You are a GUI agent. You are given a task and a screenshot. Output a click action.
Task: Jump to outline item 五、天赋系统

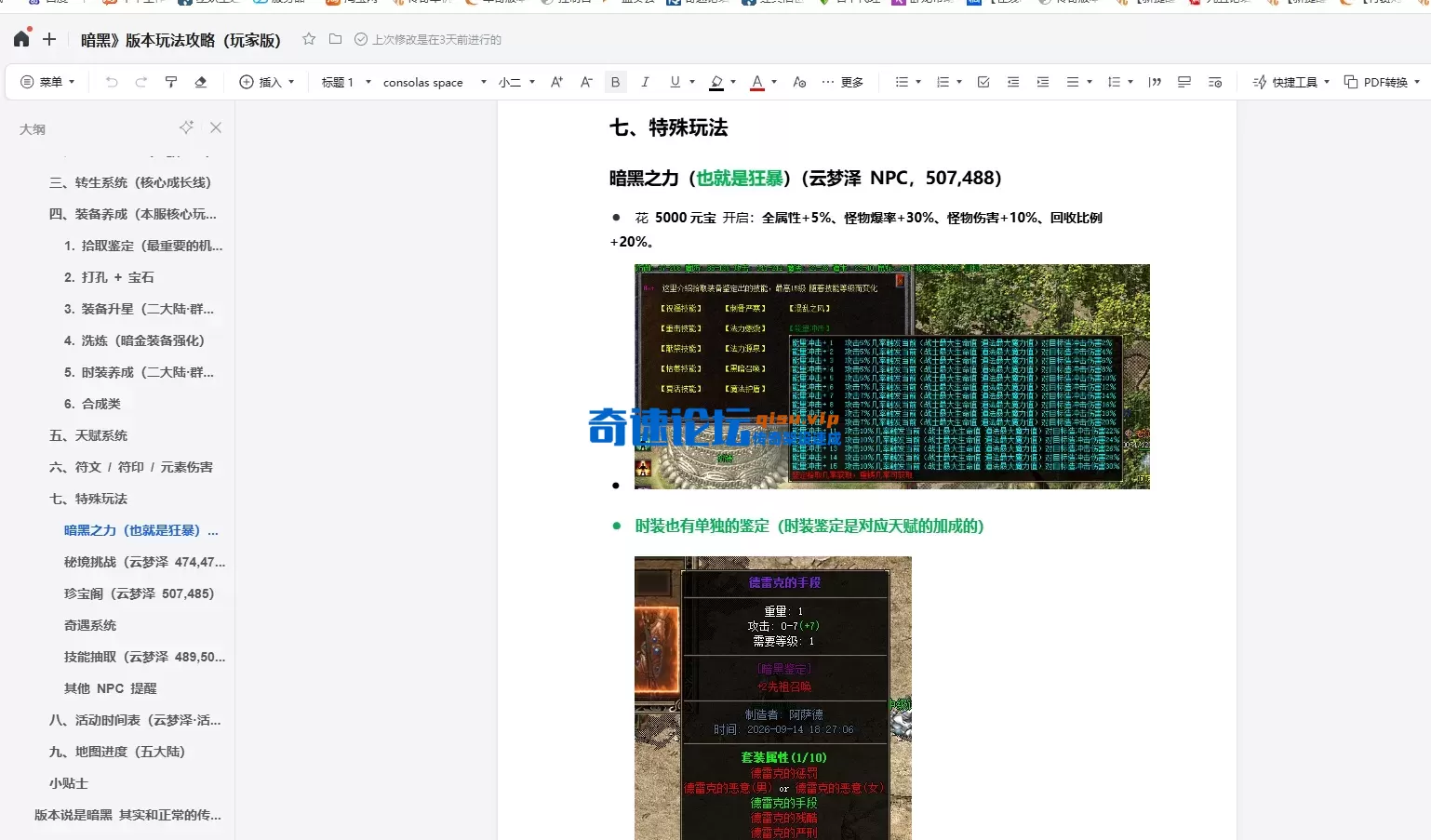[x=88, y=435]
